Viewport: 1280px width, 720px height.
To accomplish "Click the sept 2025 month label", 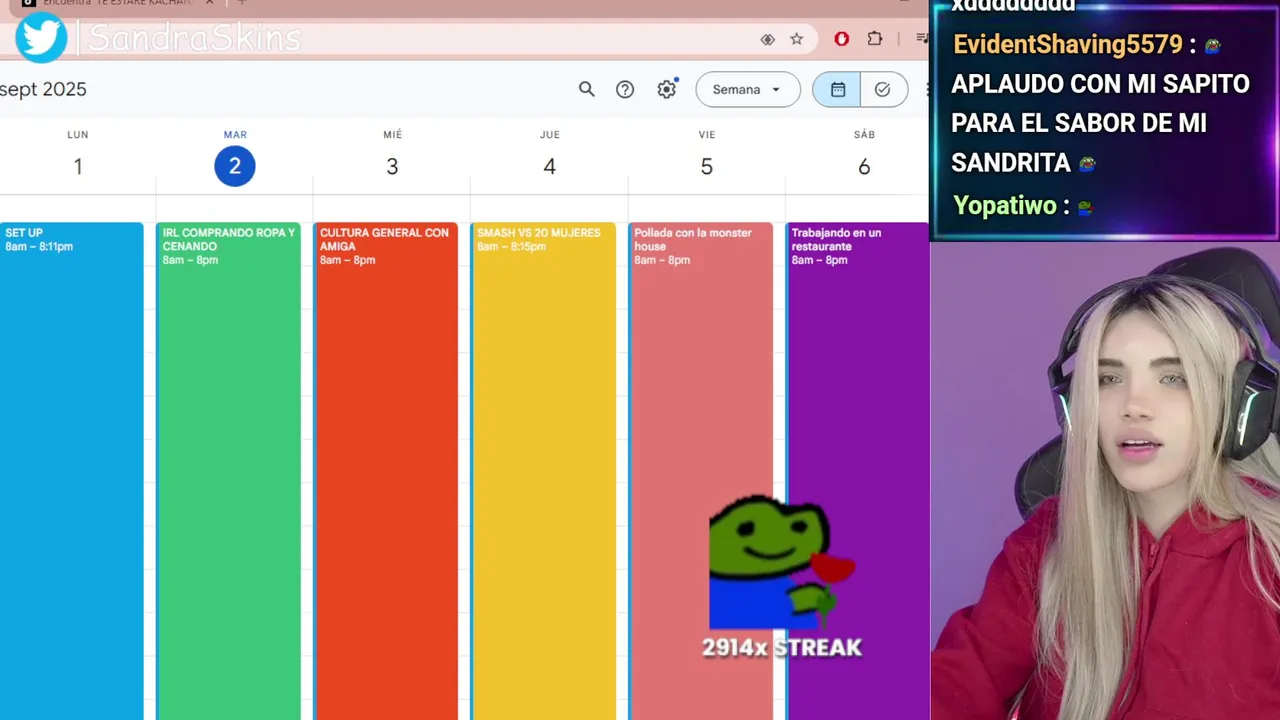I will click(x=43, y=89).
